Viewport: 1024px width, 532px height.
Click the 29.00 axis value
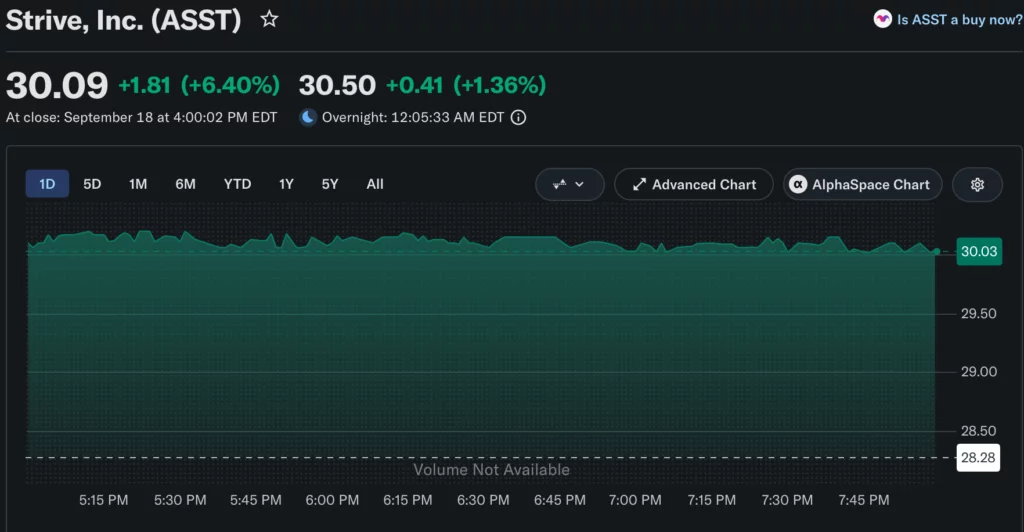[978, 371]
